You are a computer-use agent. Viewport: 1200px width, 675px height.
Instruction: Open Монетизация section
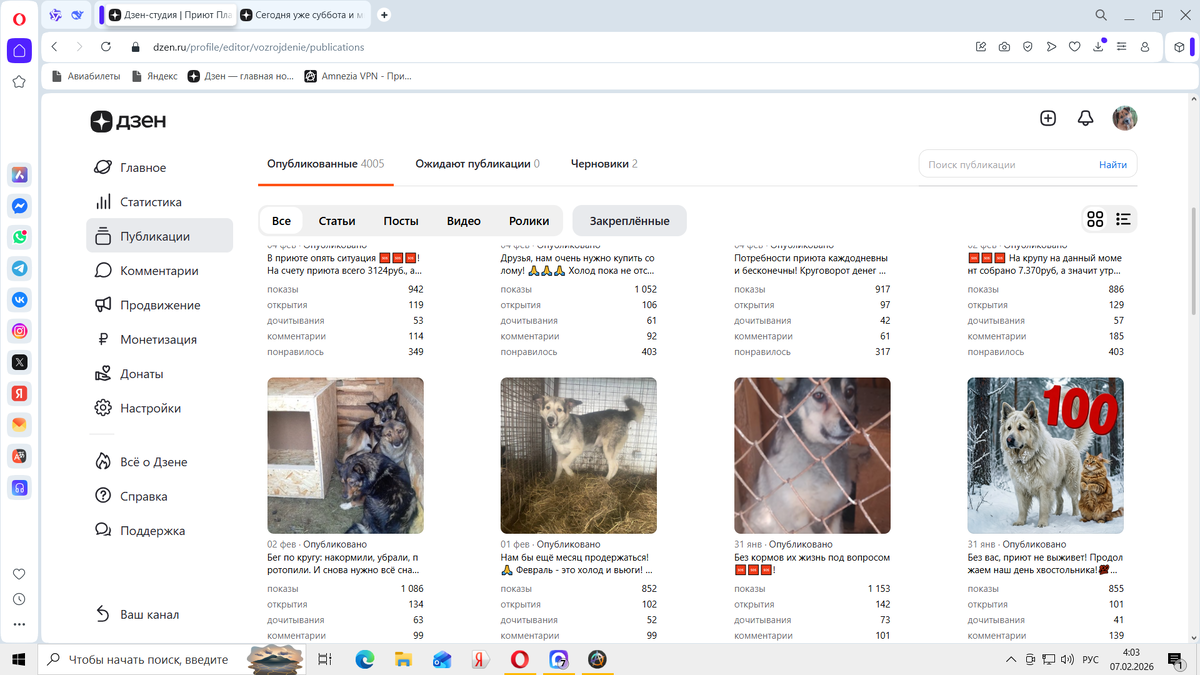pyautogui.click(x=158, y=340)
